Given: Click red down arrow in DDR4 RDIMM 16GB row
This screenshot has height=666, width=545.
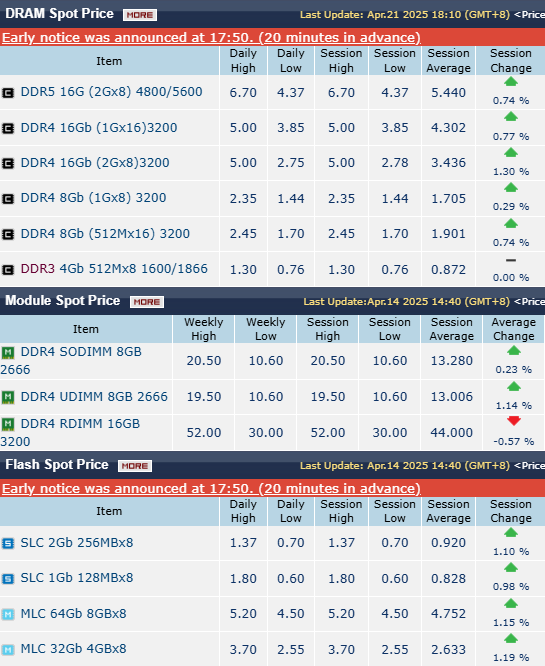Looking at the screenshot, I should click(x=514, y=421).
